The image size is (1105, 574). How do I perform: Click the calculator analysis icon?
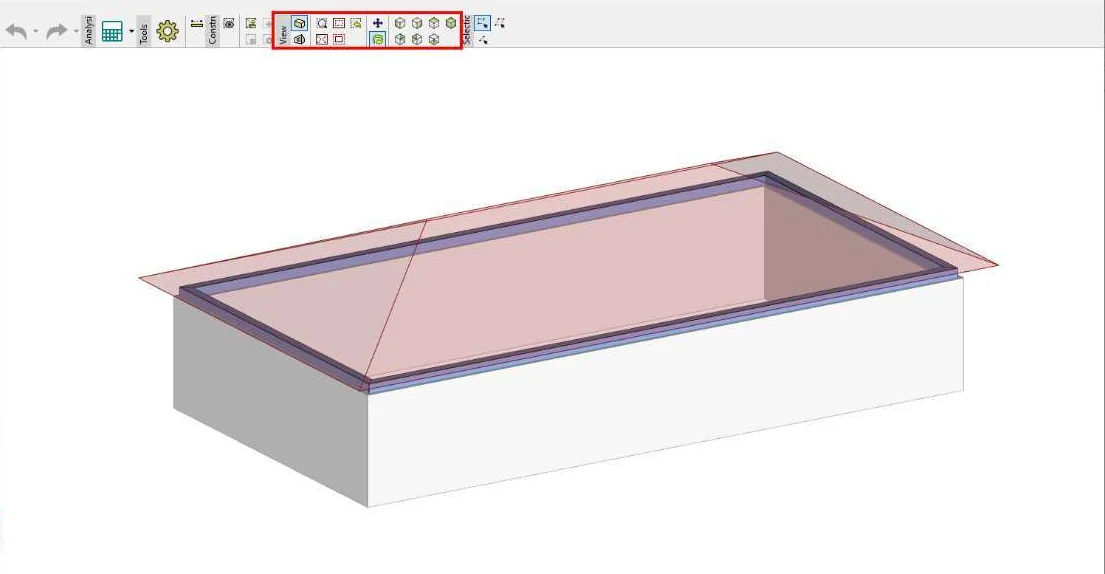pos(112,32)
